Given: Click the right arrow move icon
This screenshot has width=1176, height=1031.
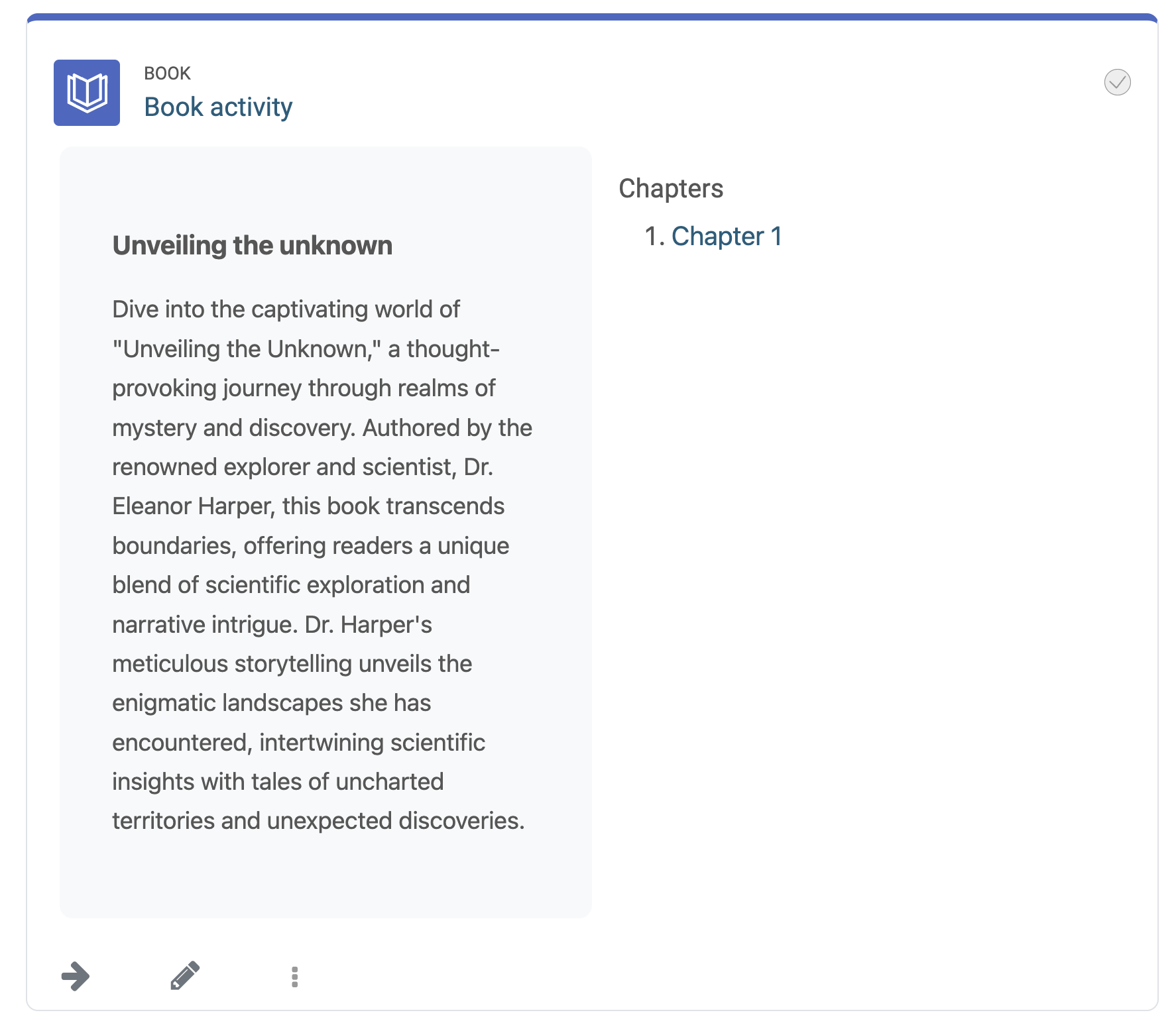Looking at the screenshot, I should tap(76, 976).
